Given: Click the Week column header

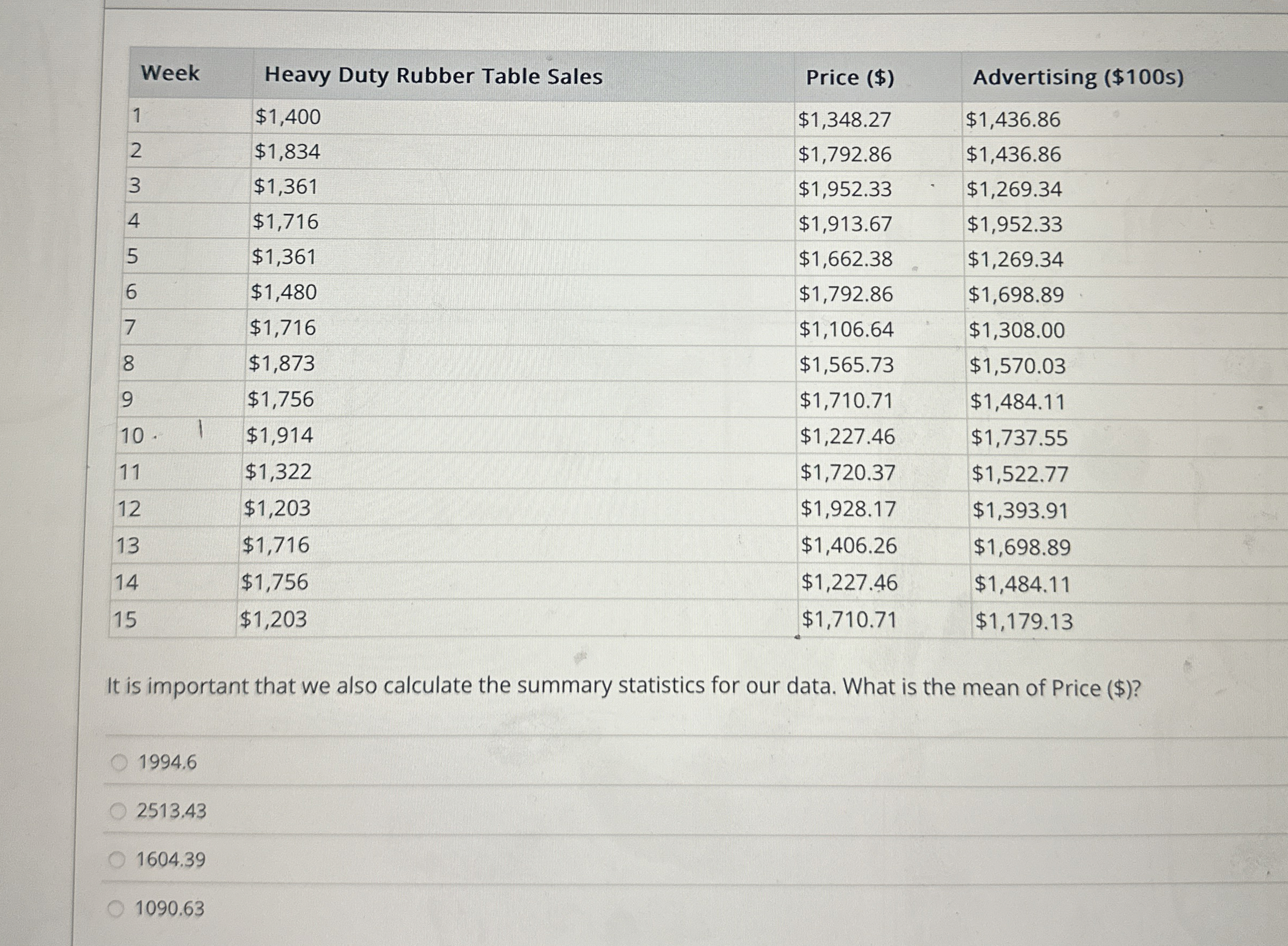Looking at the screenshot, I should [x=170, y=73].
